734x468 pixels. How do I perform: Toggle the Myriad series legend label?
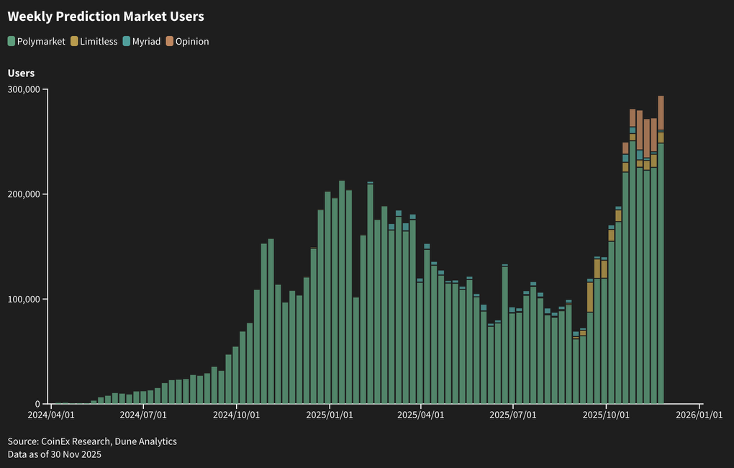(146, 41)
